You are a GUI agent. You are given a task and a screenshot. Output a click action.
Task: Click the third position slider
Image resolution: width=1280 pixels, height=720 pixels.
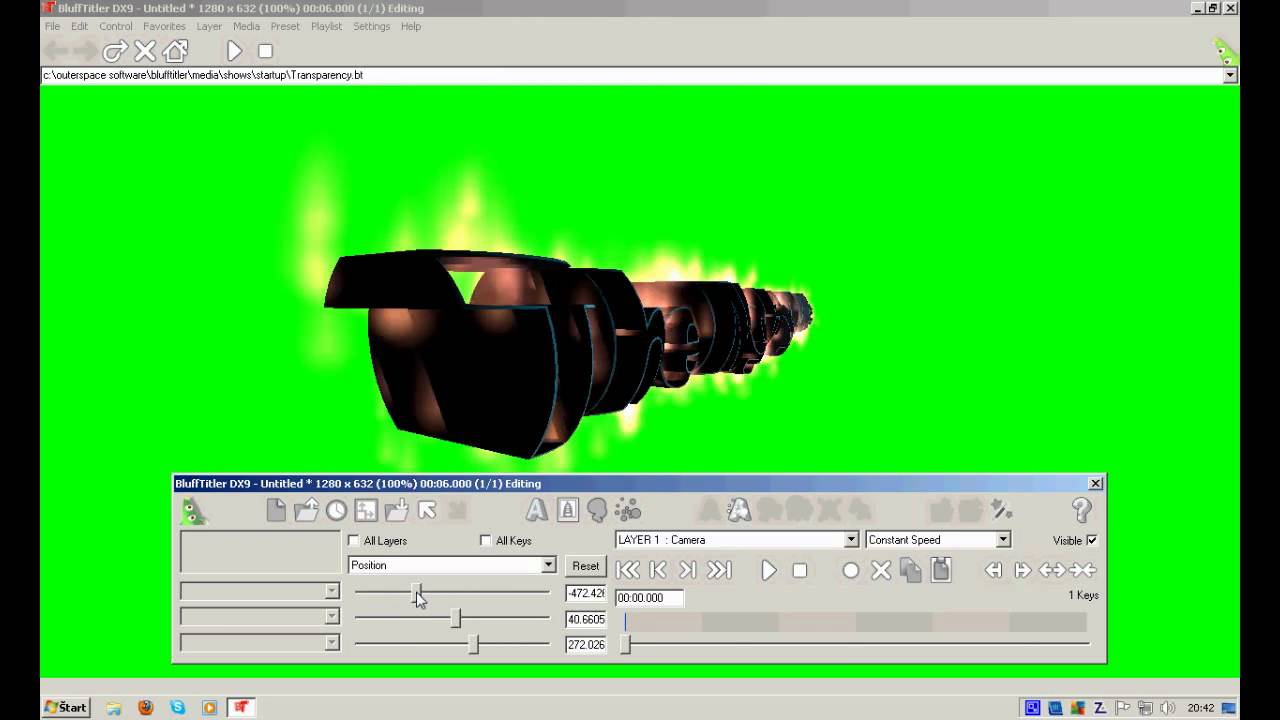tap(452, 645)
